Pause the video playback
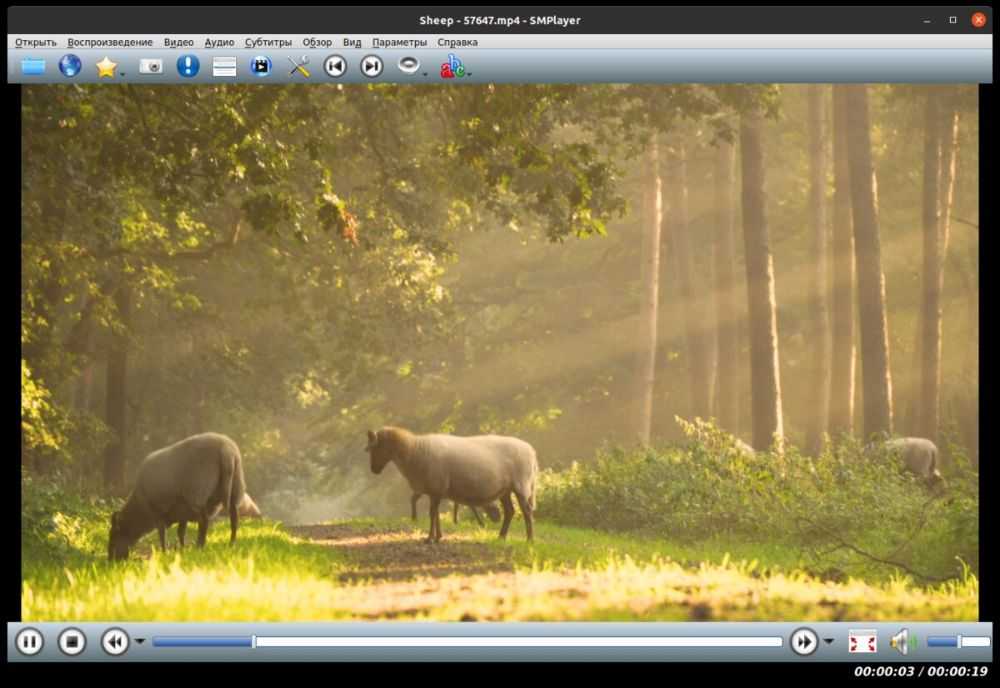Viewport: 1000px width, 688px height. click(x=30, y=642)
